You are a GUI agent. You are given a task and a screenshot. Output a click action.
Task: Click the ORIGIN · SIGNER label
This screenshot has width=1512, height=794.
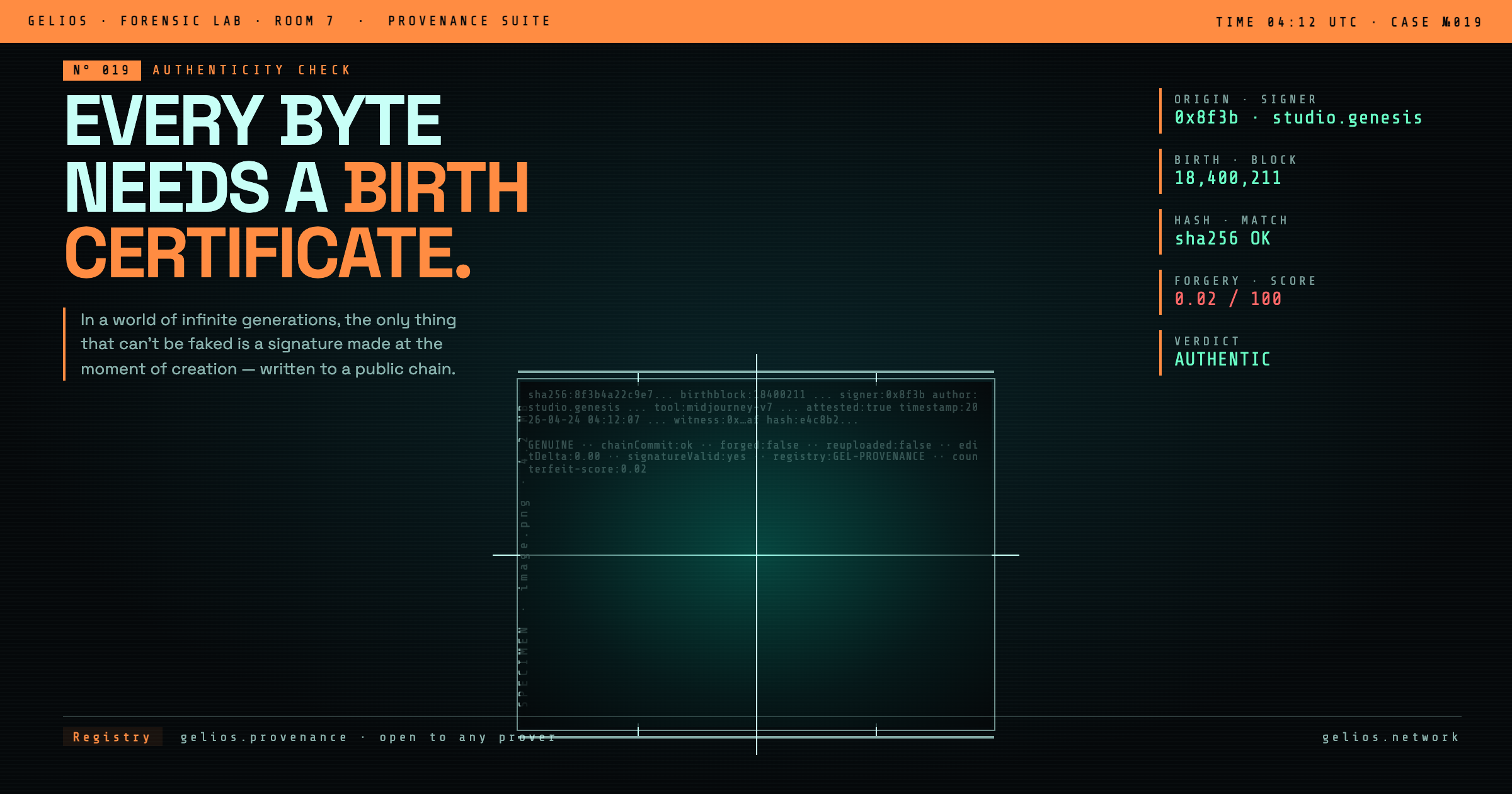click(x=1246, y=99)
